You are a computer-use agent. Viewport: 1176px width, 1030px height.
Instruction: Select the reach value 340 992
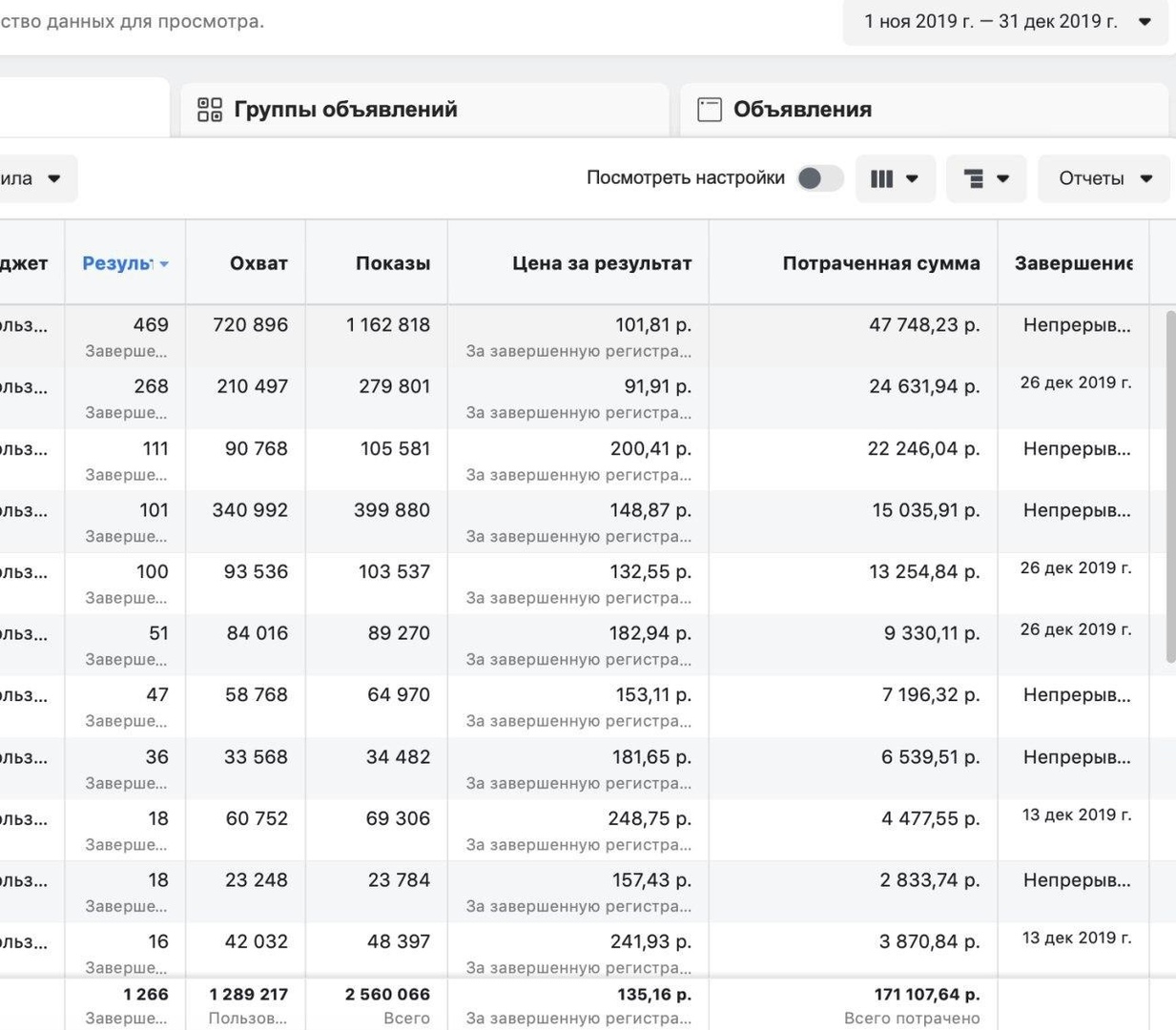click(250, 510)
